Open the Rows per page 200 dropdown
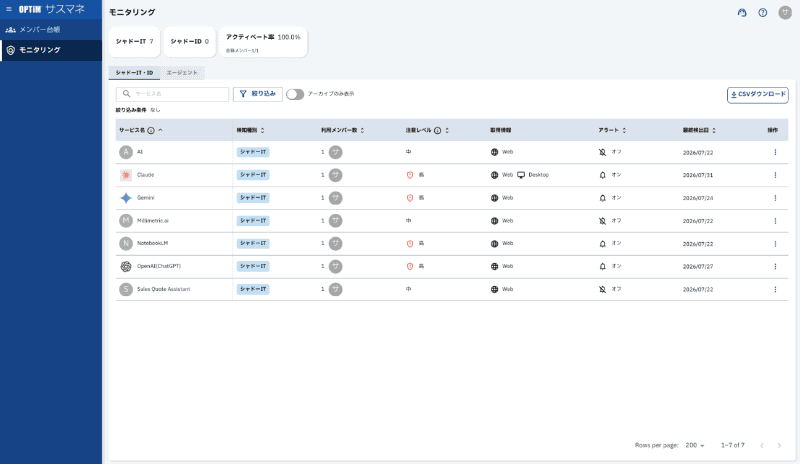800x464 pixels. point(695,446)
